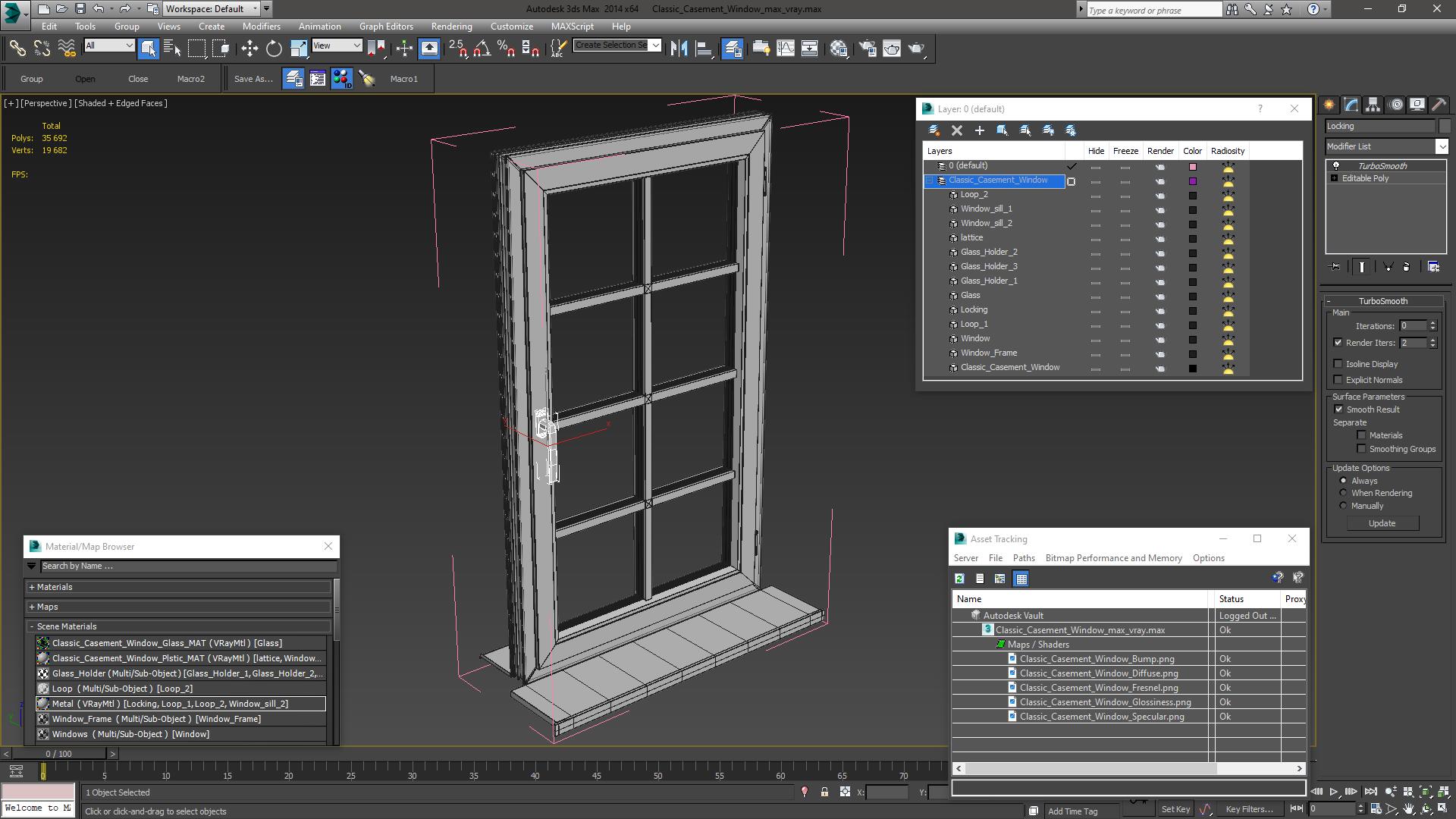Open the Utilities command panel tab
Screen dimensions: 1456x819
coord(1439,105)
